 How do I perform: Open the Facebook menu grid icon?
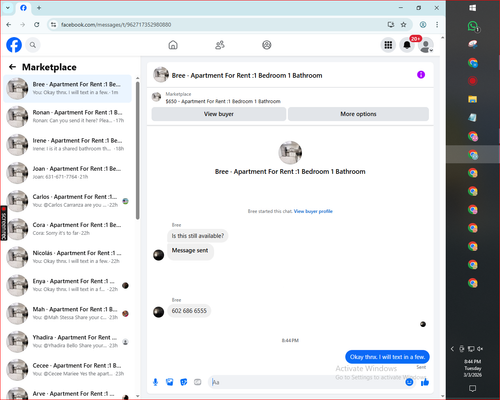388,45
